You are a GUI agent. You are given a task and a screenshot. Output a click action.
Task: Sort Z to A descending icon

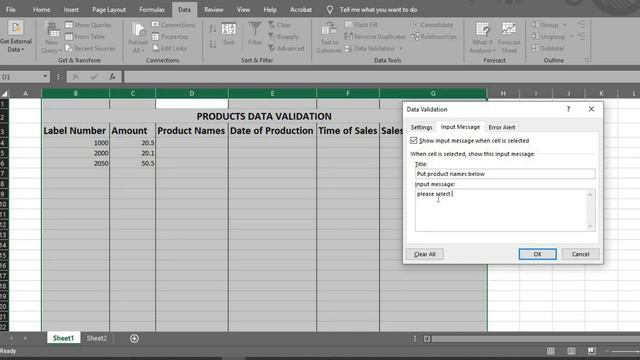[213, 44]
